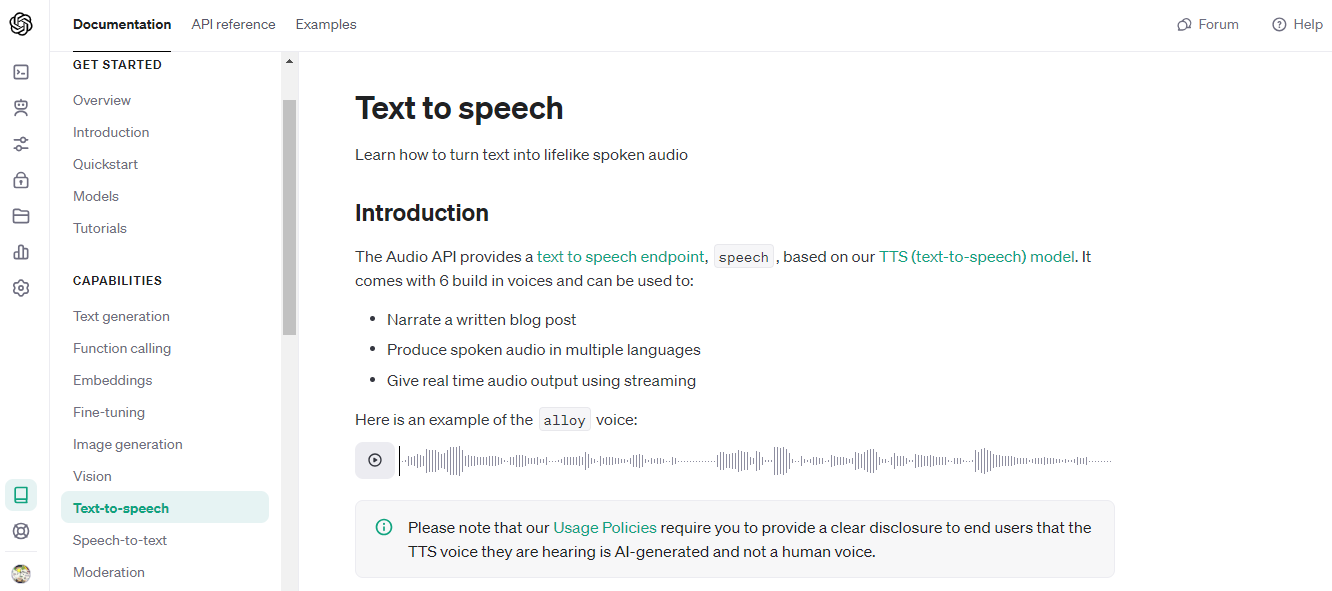Go to the Introduction sidebar page
The width and height of the screenshot is (1332, 591).
pos(111,132)
